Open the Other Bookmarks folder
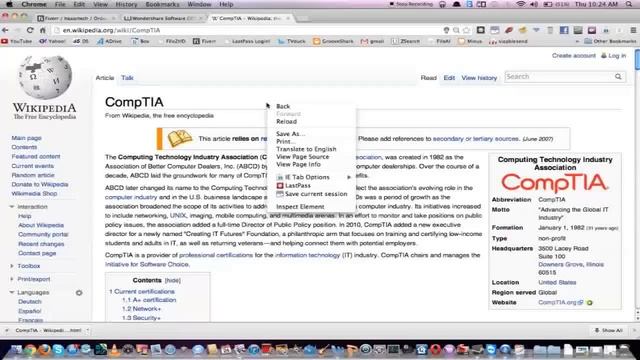This screenshot has height=360, width=640. (610, 41)
